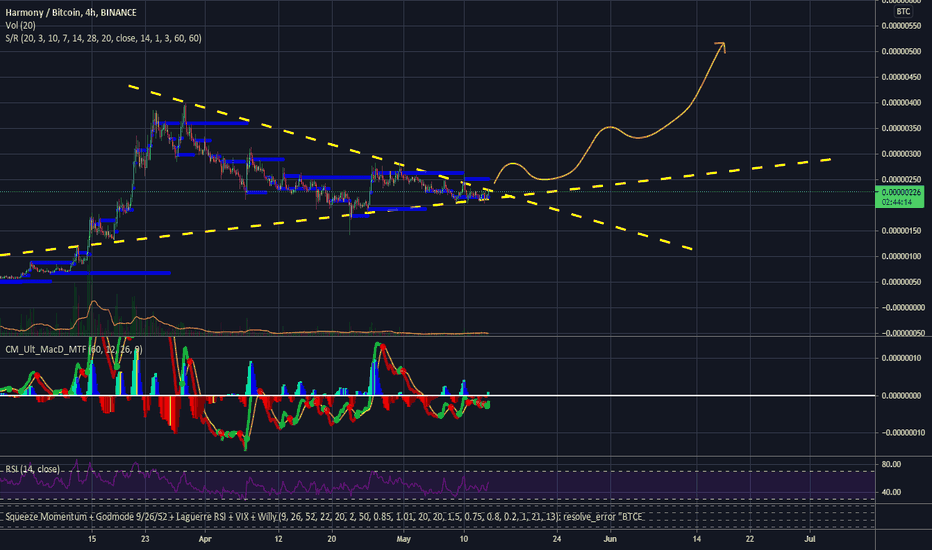The height and width of the screenshot is (550, 932).
Task: Click the 0.00000400 price axis label
Action: coord(901,102)
